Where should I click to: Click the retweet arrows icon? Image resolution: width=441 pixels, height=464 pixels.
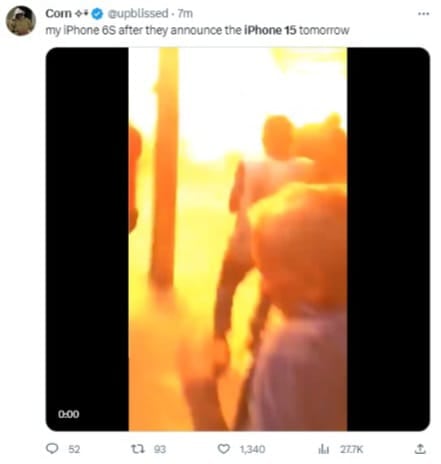(138, 449)
